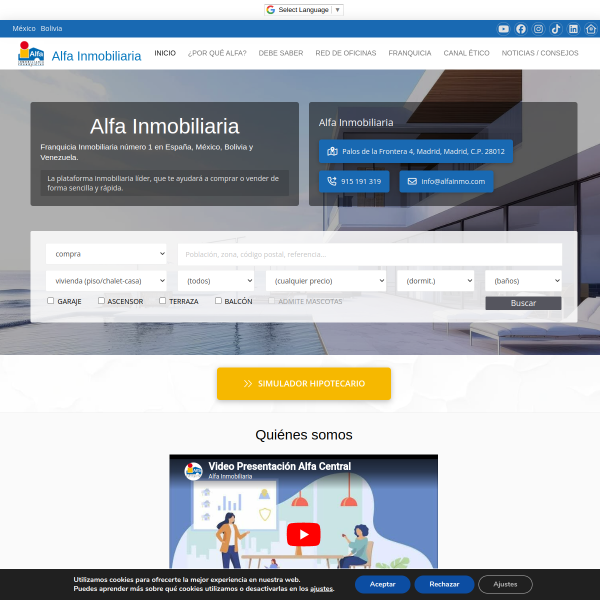Open the Facebook social icon
The image size is (600, 600).
point(521,29)
